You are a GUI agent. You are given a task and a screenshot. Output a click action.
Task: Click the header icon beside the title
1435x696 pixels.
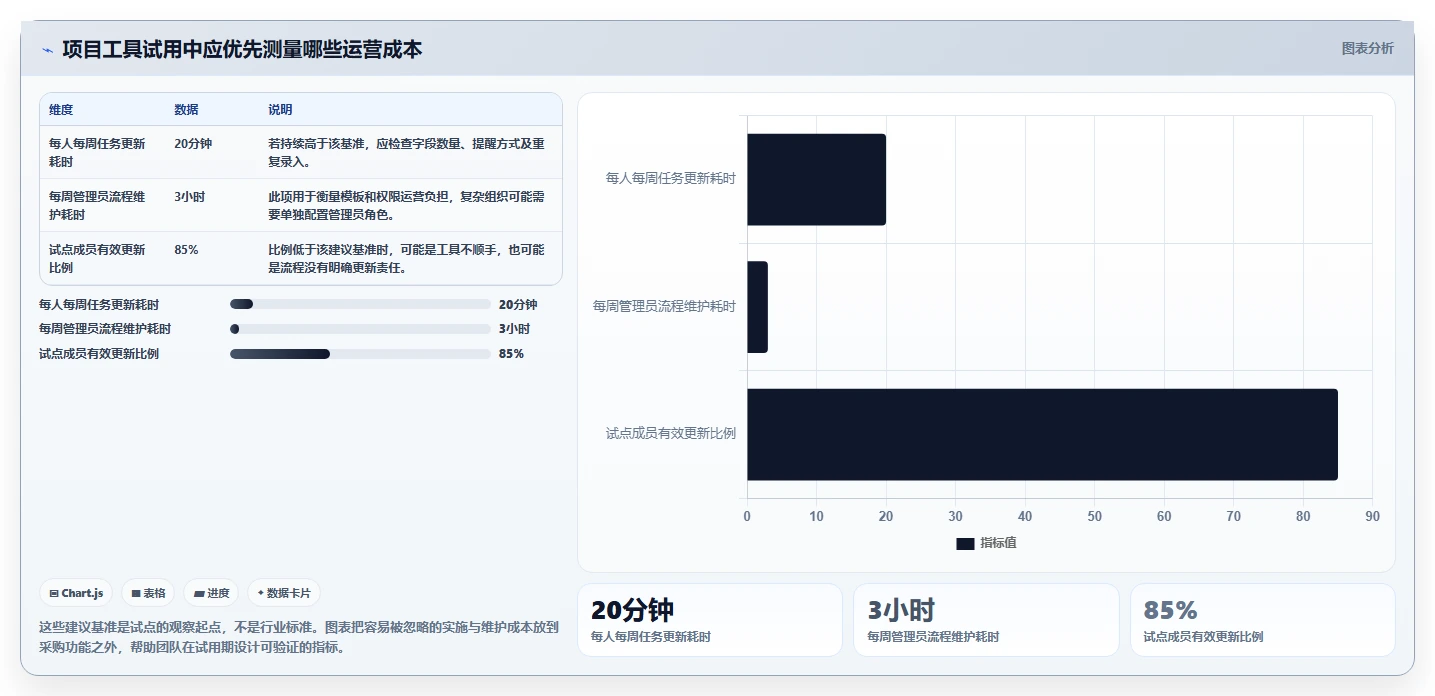[x=47, y=50]
